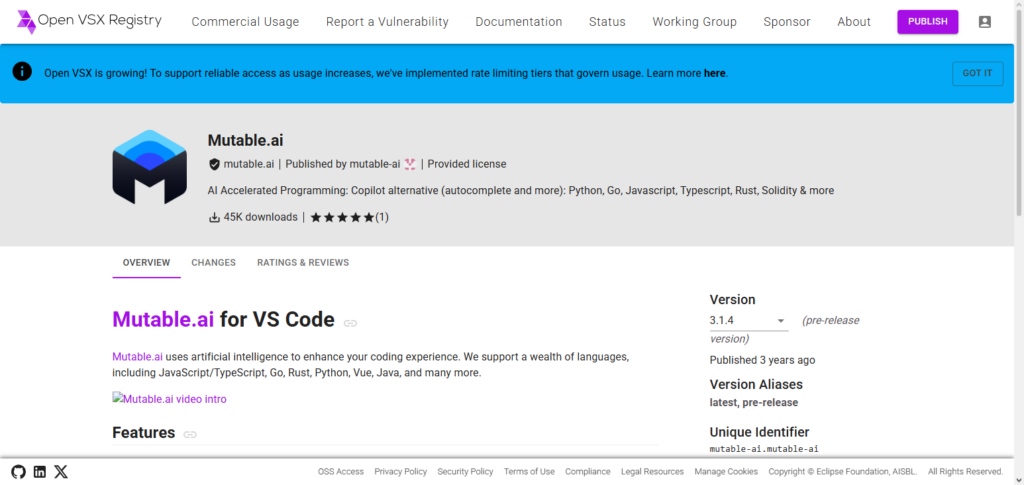This screenshot has height=485, width=1024.
Task: Open the Version 3.1.4 dropdown
Action: 748,321
